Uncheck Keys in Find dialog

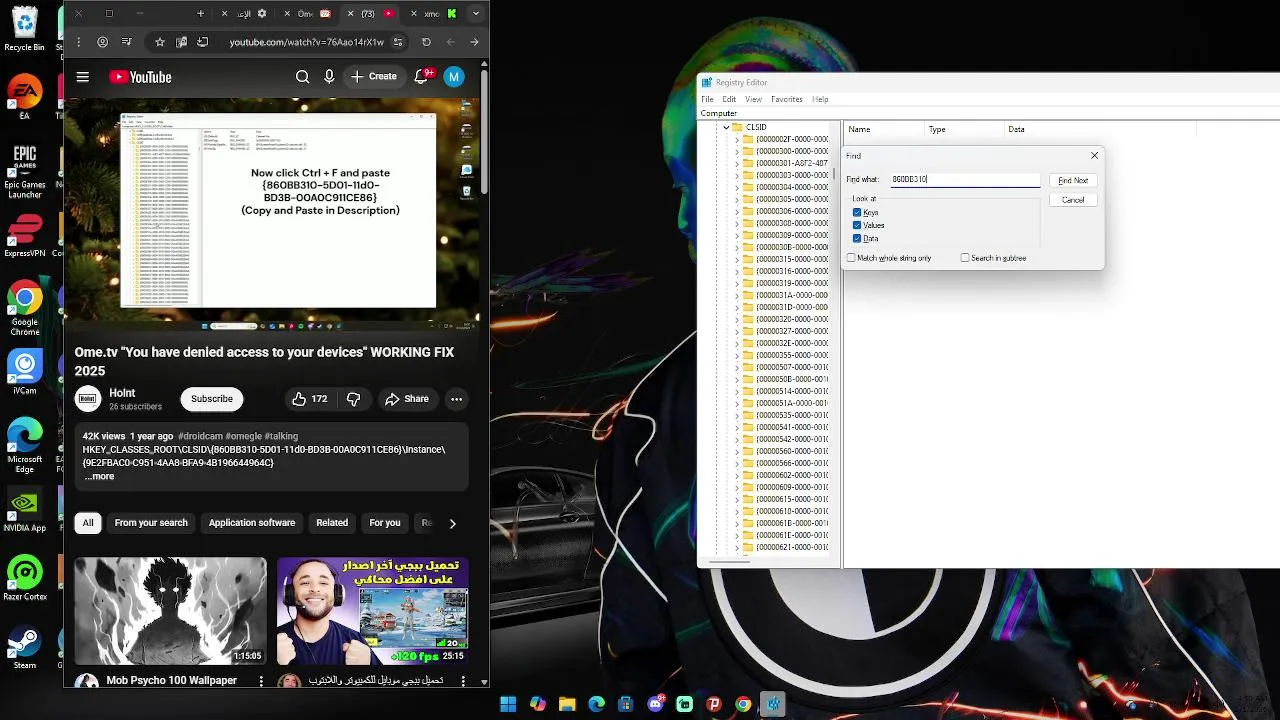click(x=857, y=212)
